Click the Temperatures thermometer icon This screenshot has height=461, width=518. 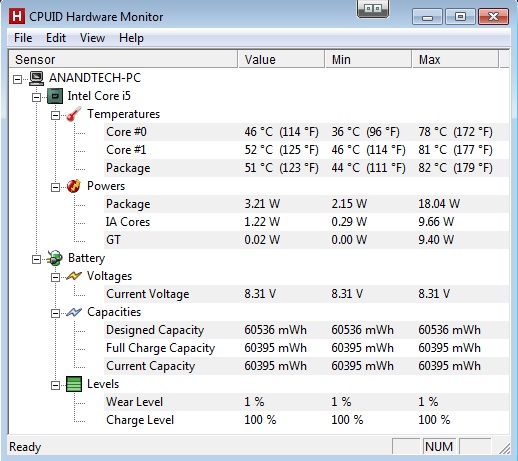click(x=74, y=114)
